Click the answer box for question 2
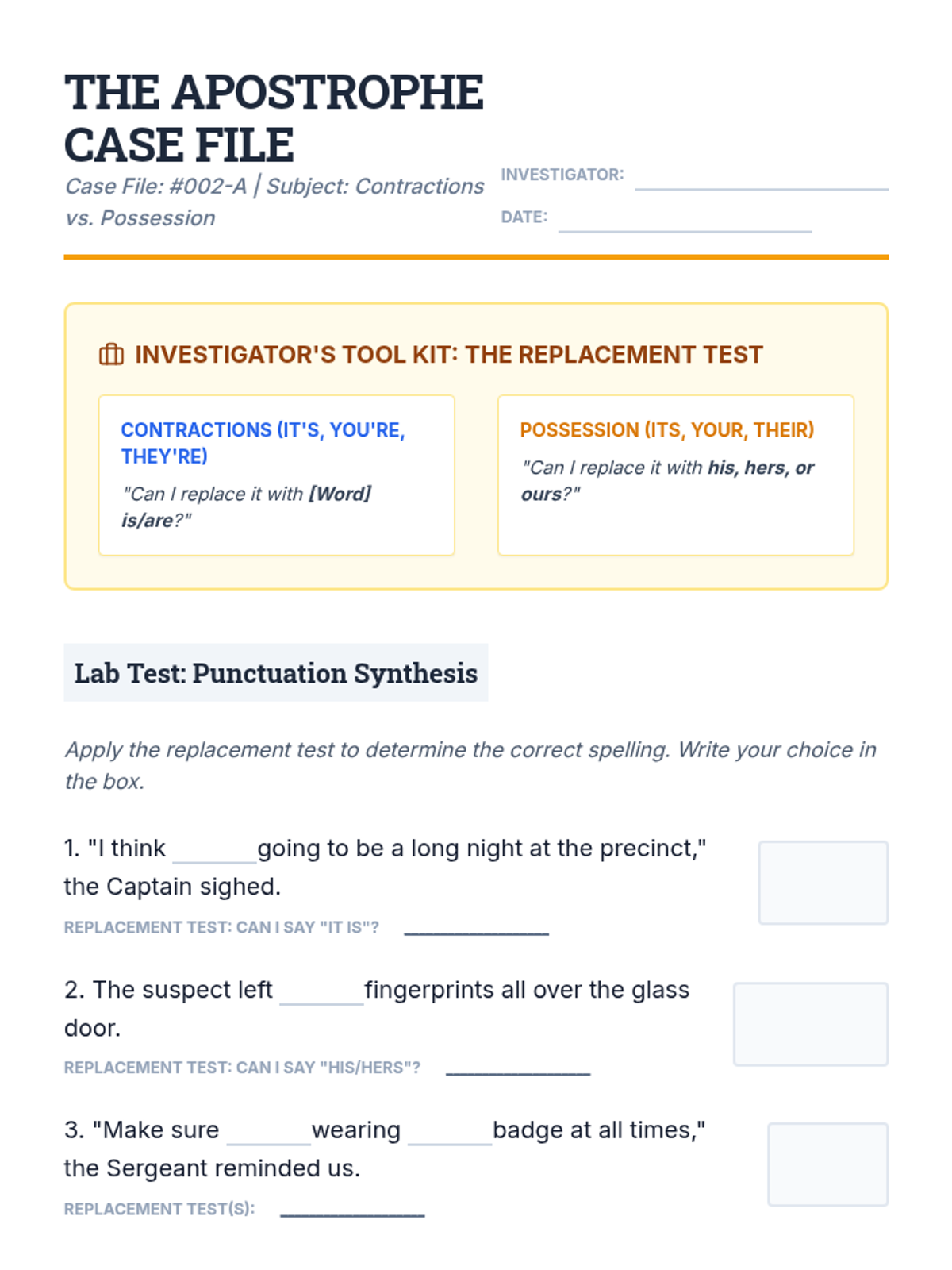Viewport: 952px width, 1270px height. (810, 1024)
